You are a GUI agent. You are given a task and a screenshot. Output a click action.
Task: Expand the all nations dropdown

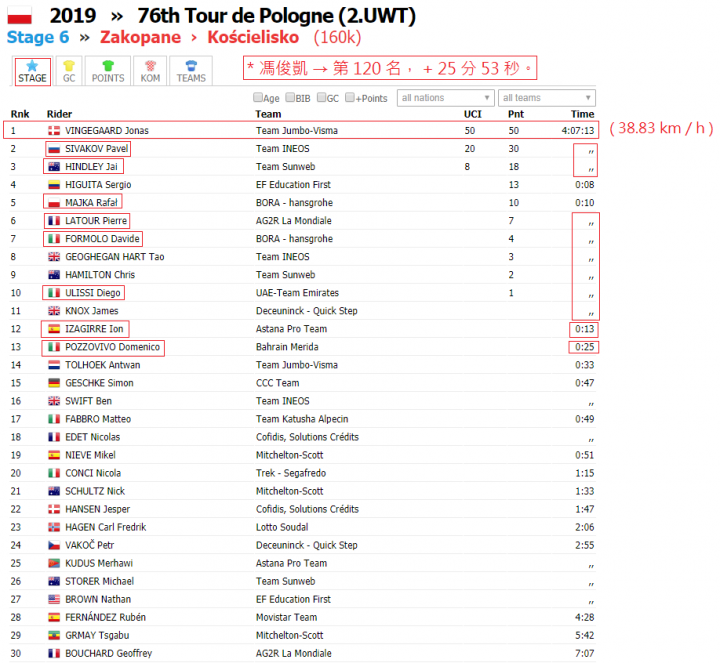[445, 98]
